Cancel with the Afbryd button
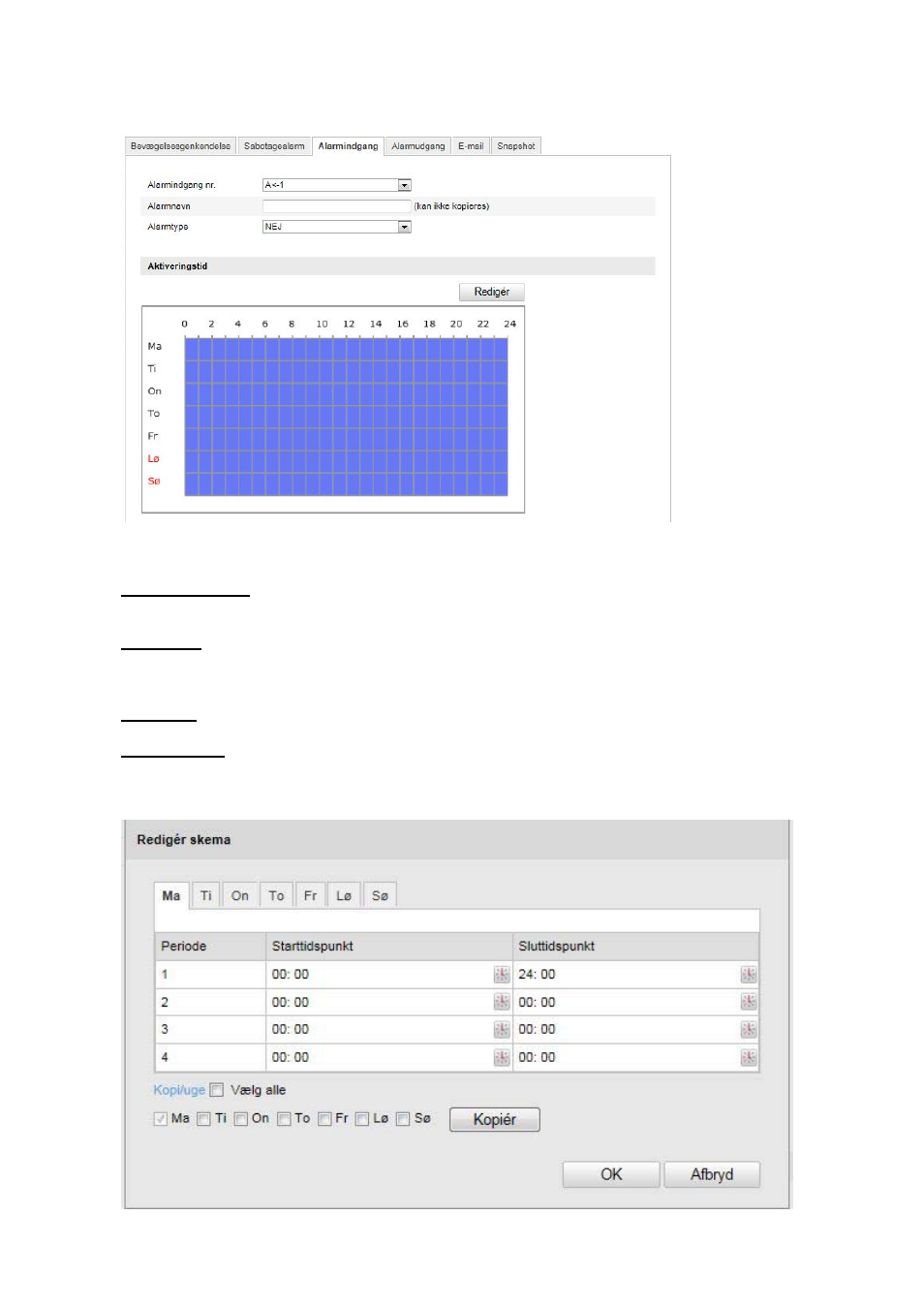The image size is (924, 1308). coord(712,1174)
